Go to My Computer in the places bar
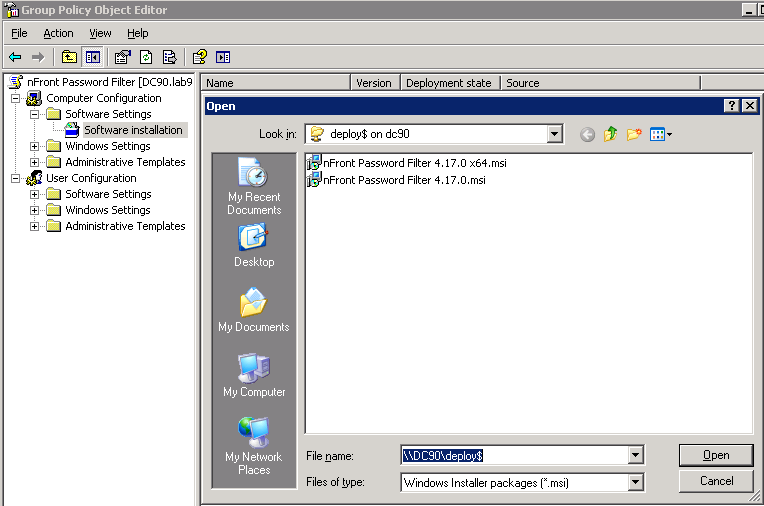 [x=254, y=375]
